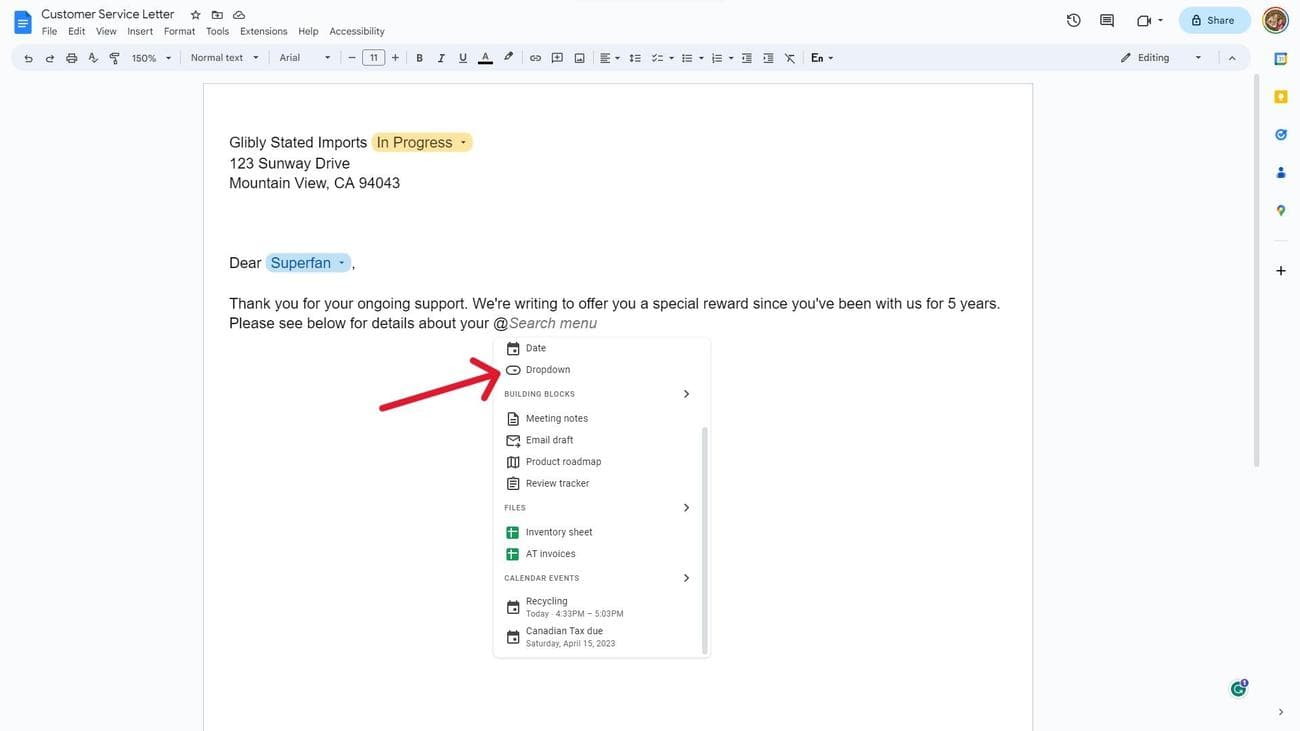Open the Arial font dropdown

(304, 58)
